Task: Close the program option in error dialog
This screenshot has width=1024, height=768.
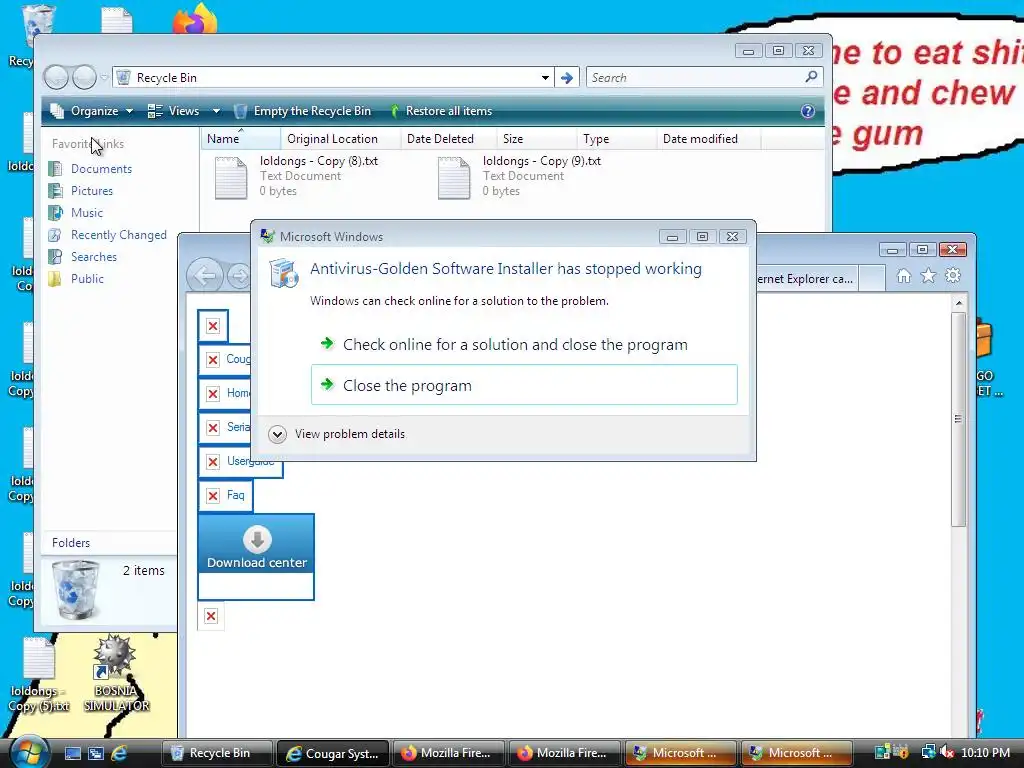Action: pos(524,385)
